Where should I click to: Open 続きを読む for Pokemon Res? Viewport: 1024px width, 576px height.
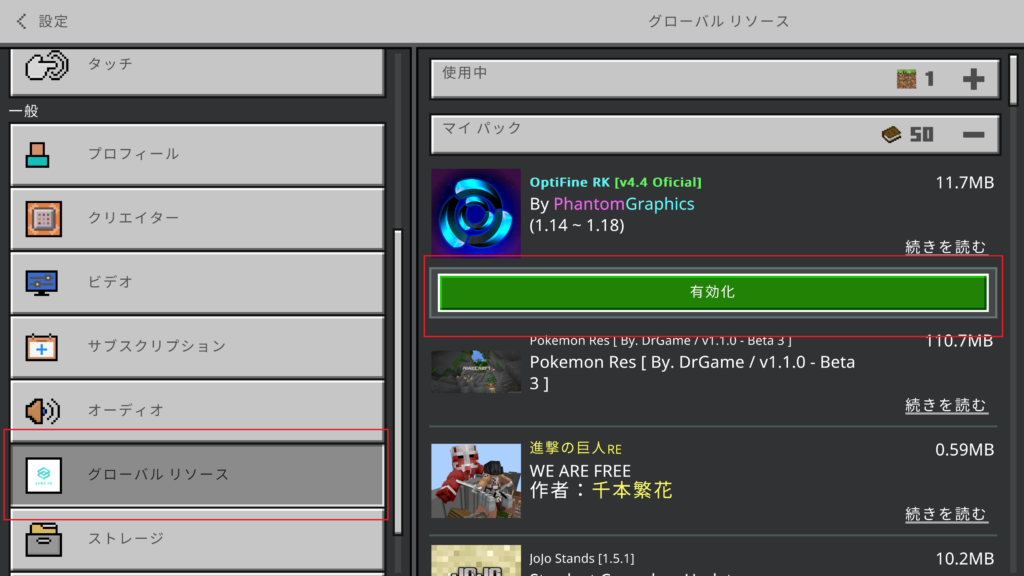click(945, 405)
